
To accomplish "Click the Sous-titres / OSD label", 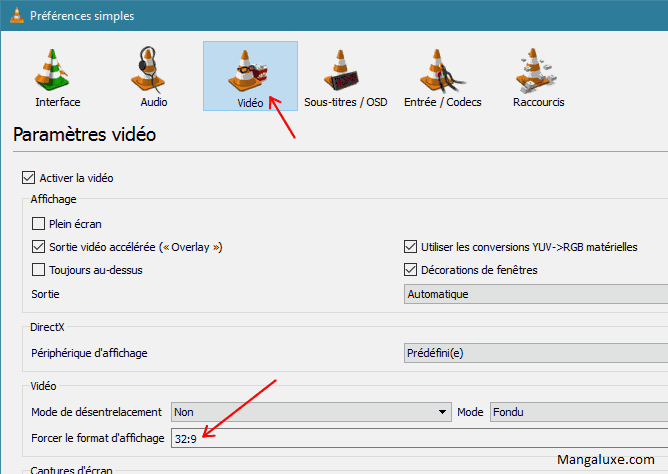I will (x=345, y=102).
